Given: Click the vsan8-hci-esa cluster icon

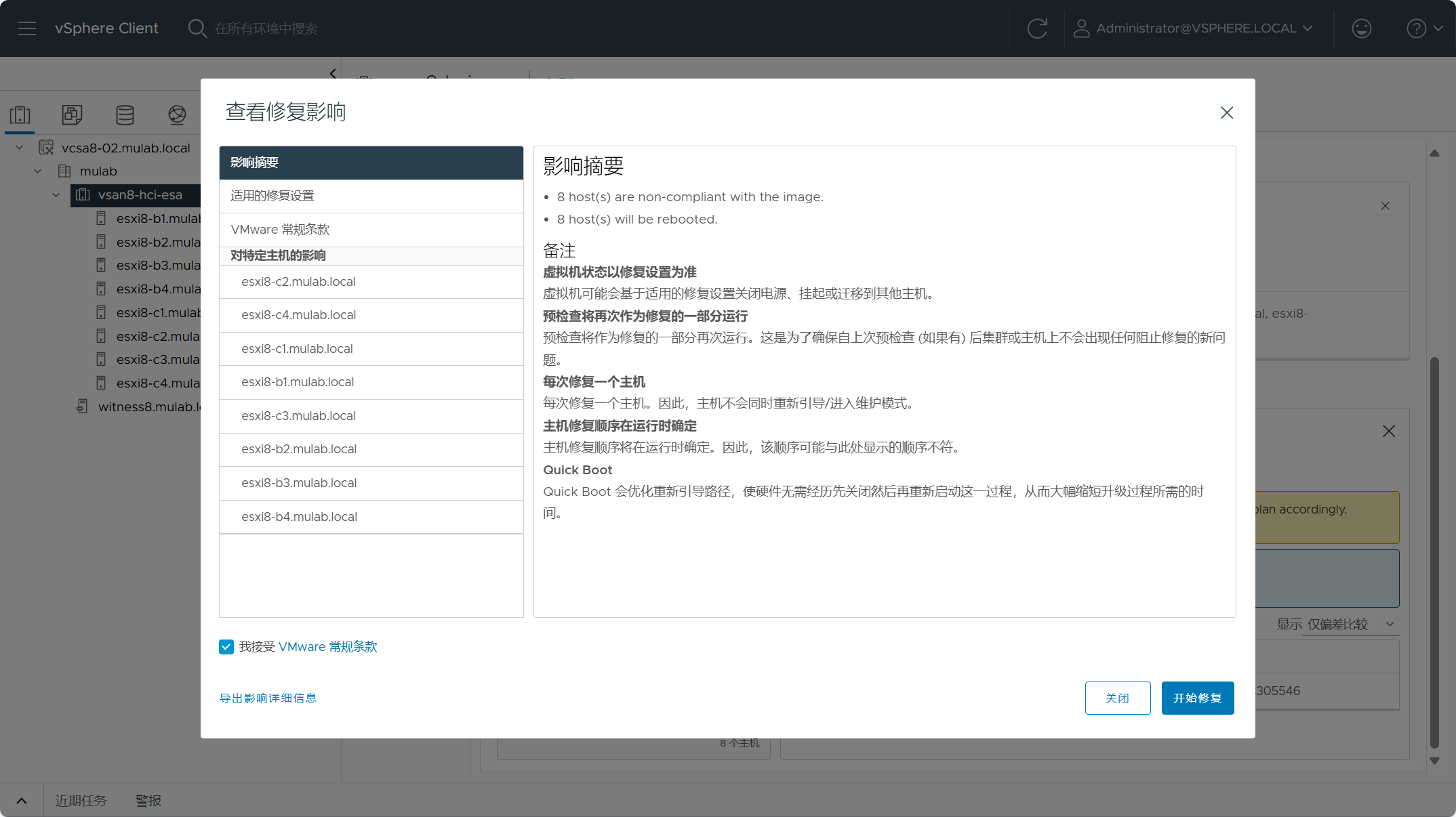Looking at the screenshot, I should point(83,195).
